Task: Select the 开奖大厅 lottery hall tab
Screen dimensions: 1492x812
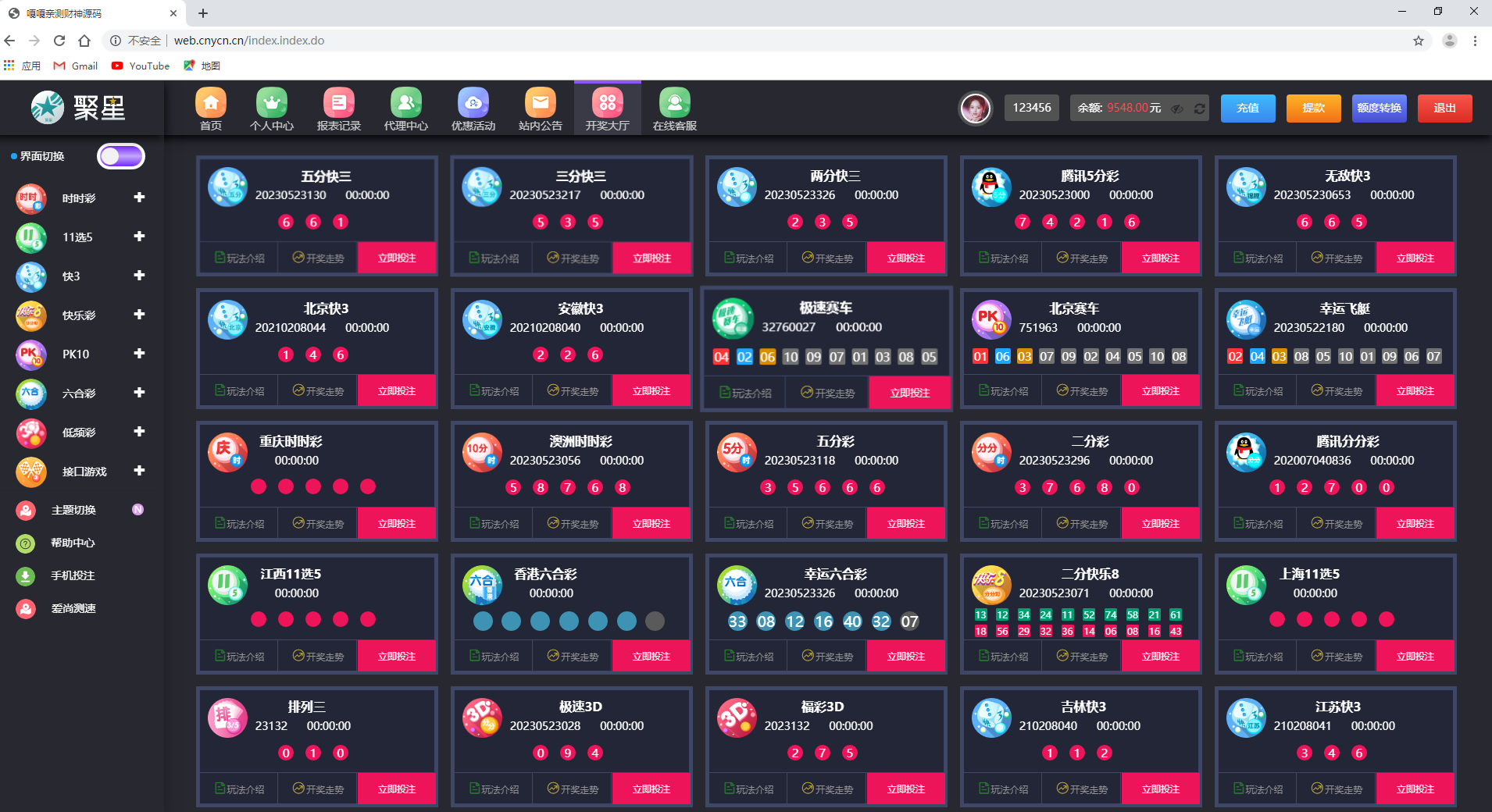Action: click(x=607, y=109)
